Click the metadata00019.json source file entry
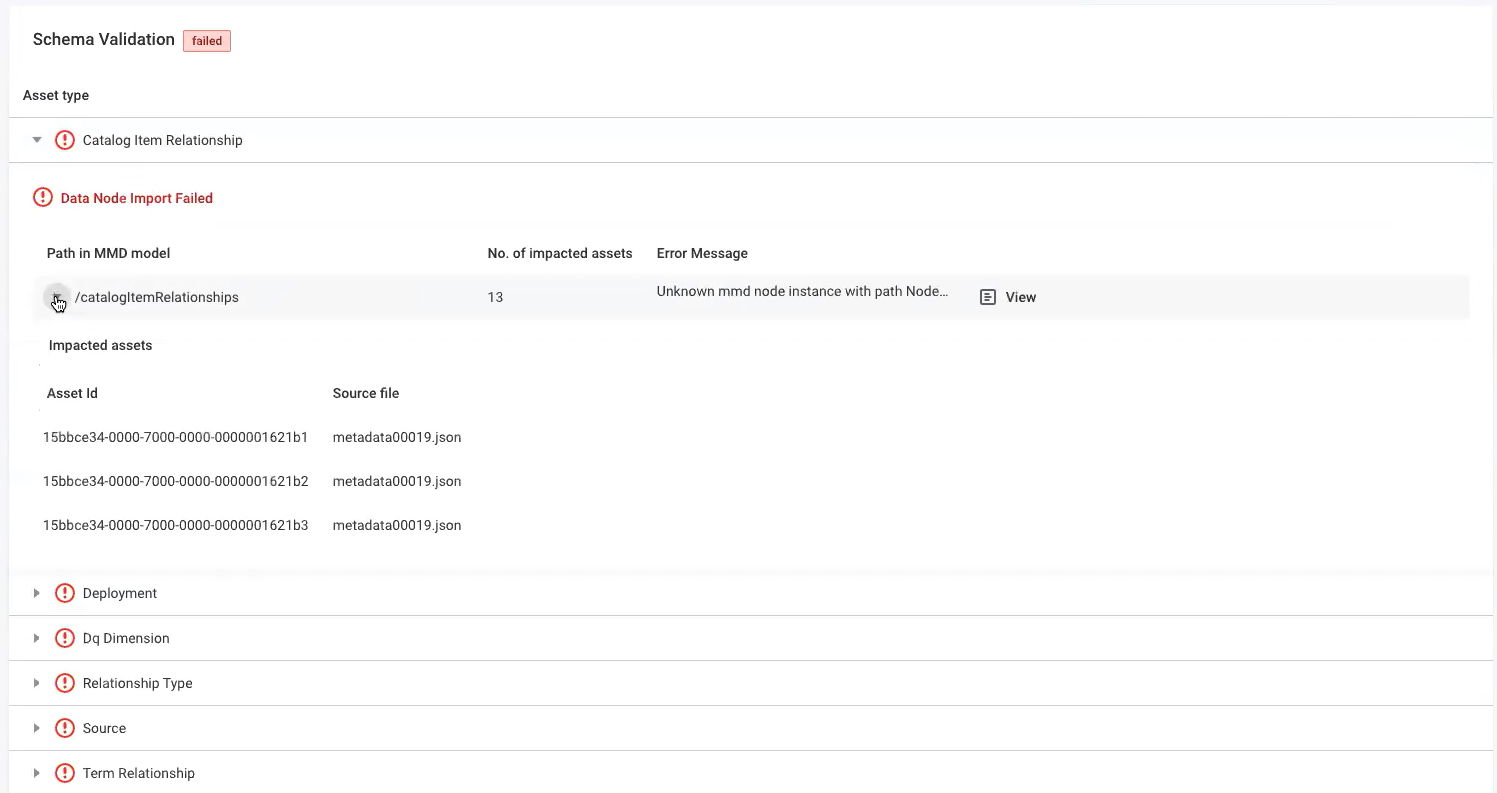 coord(396,437)
